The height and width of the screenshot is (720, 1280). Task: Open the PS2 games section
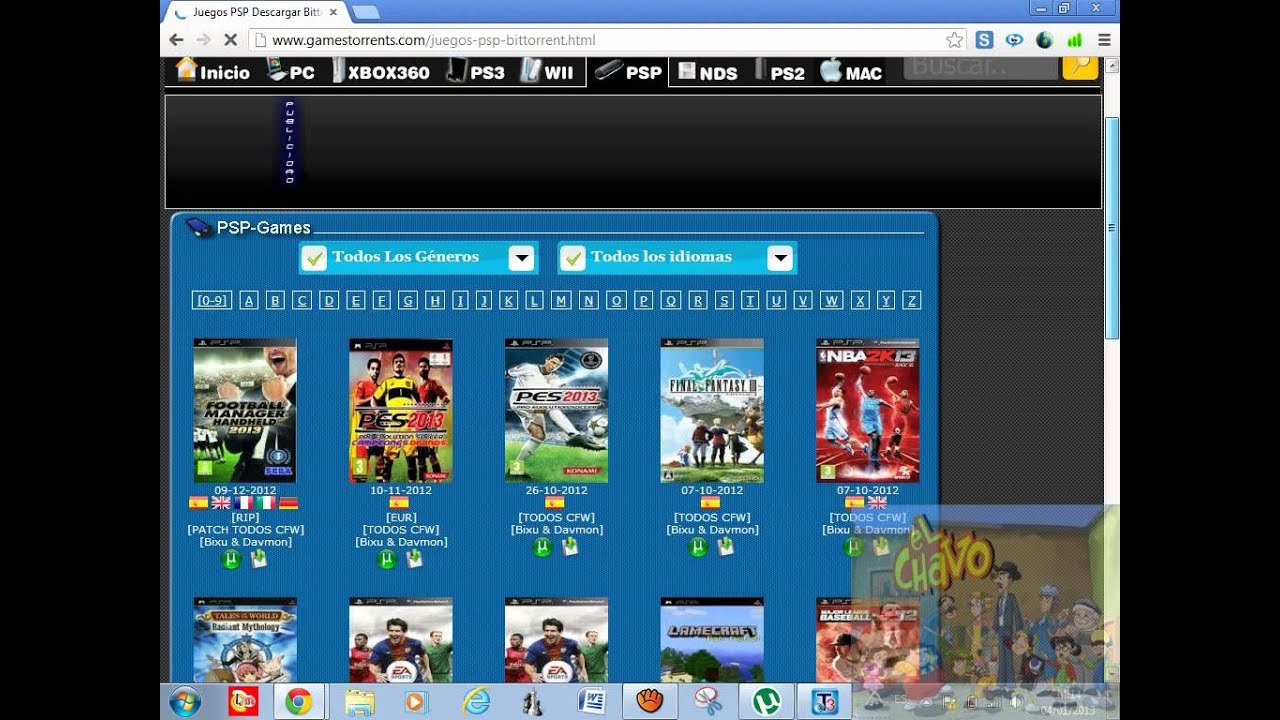(780, 72)
